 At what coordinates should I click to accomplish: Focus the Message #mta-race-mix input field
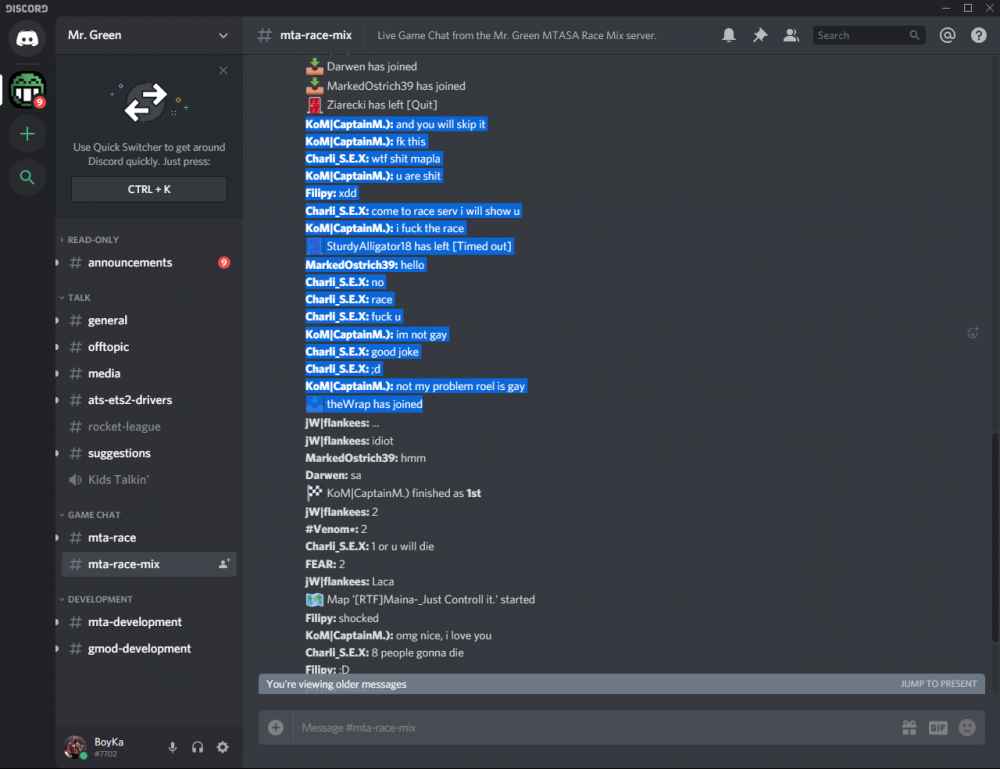pyautogui.click(x=593, y=728)
